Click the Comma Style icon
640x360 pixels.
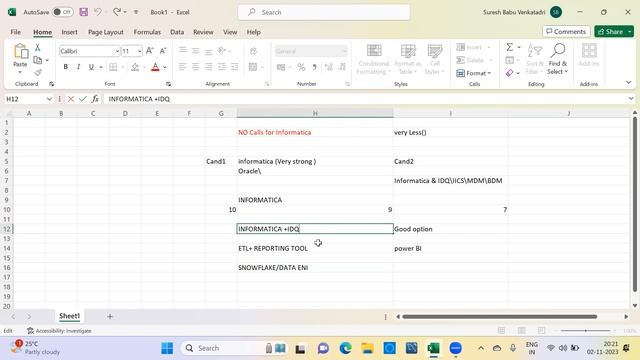coord(314,67)
